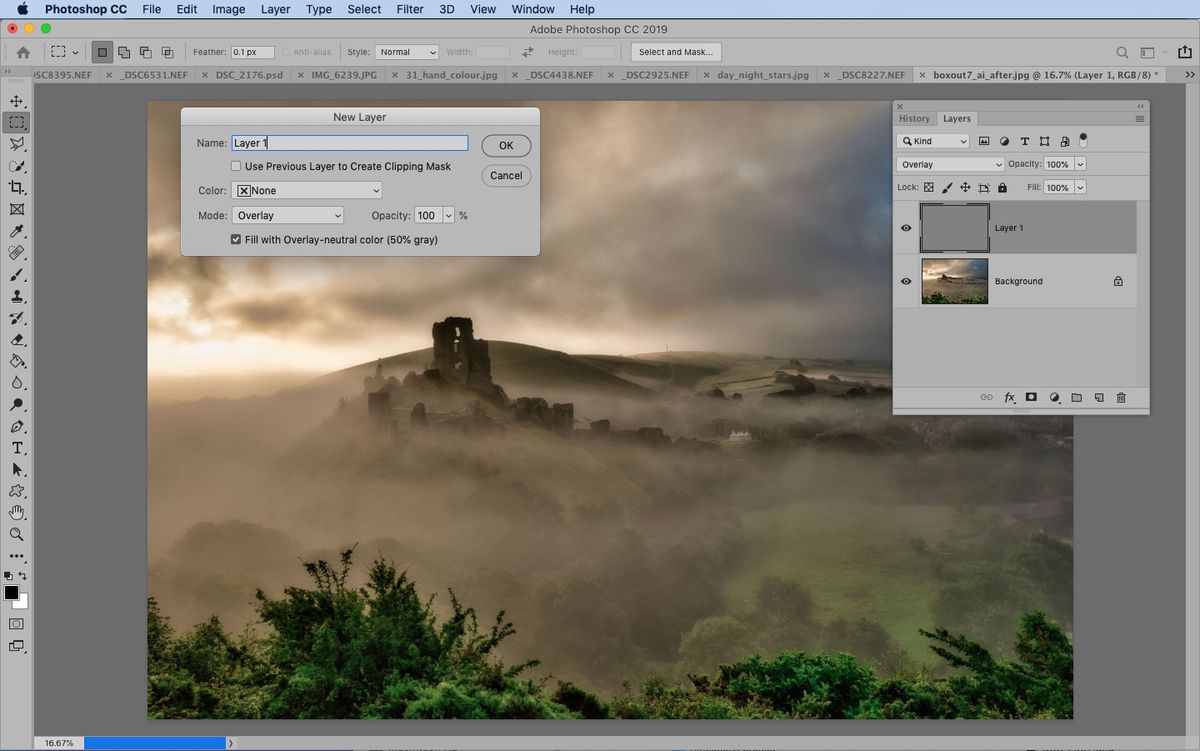The width and height of the screenshot is (1200, 751).
Task: Open the Color dropdown set to None
Action: (x=307, y=190)
